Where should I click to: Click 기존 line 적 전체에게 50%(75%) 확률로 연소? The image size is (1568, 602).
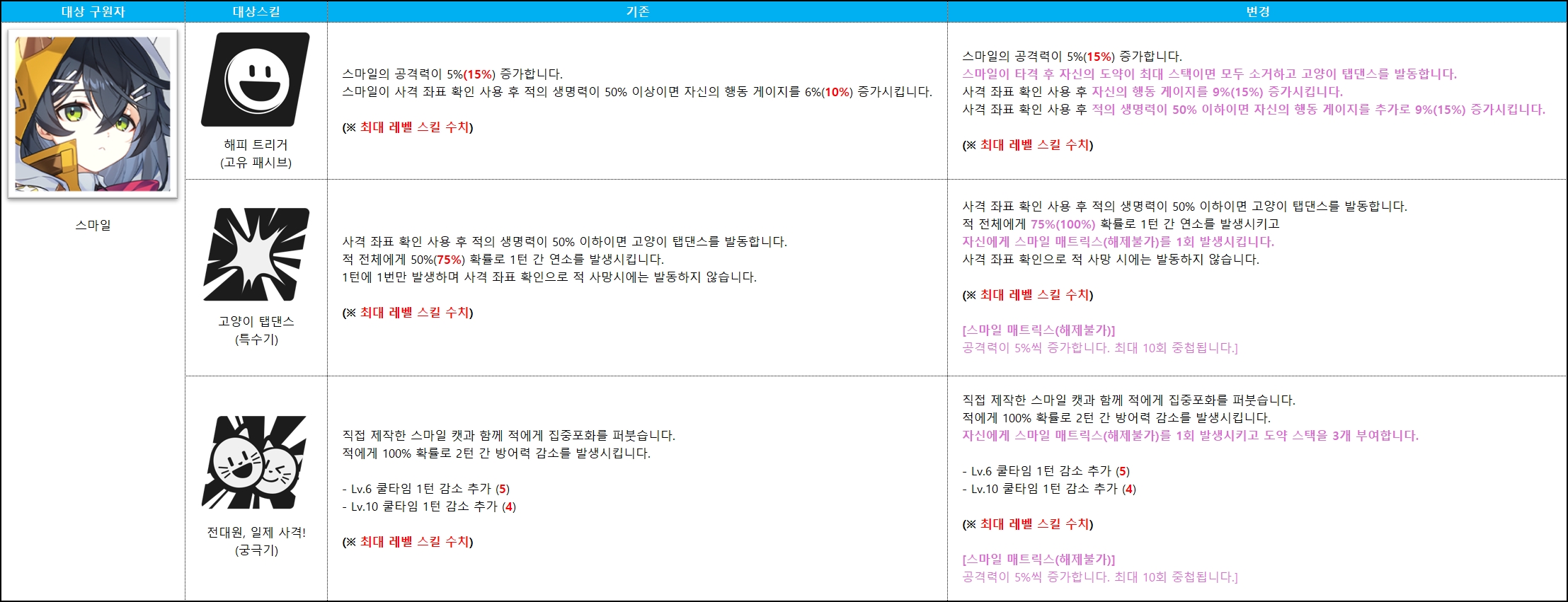[503, 260]
